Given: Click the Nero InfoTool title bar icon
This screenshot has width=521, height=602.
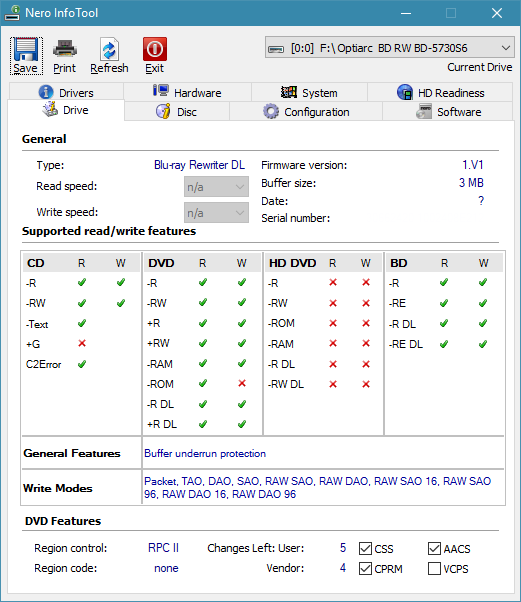Looking at the screenshot, I should 12,13.
